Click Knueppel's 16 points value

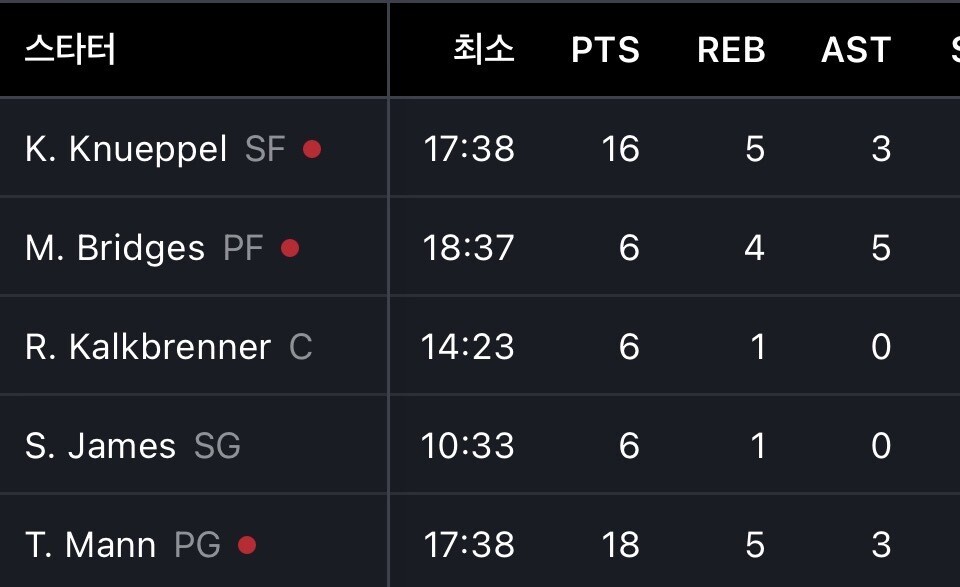tap(620, 149)
